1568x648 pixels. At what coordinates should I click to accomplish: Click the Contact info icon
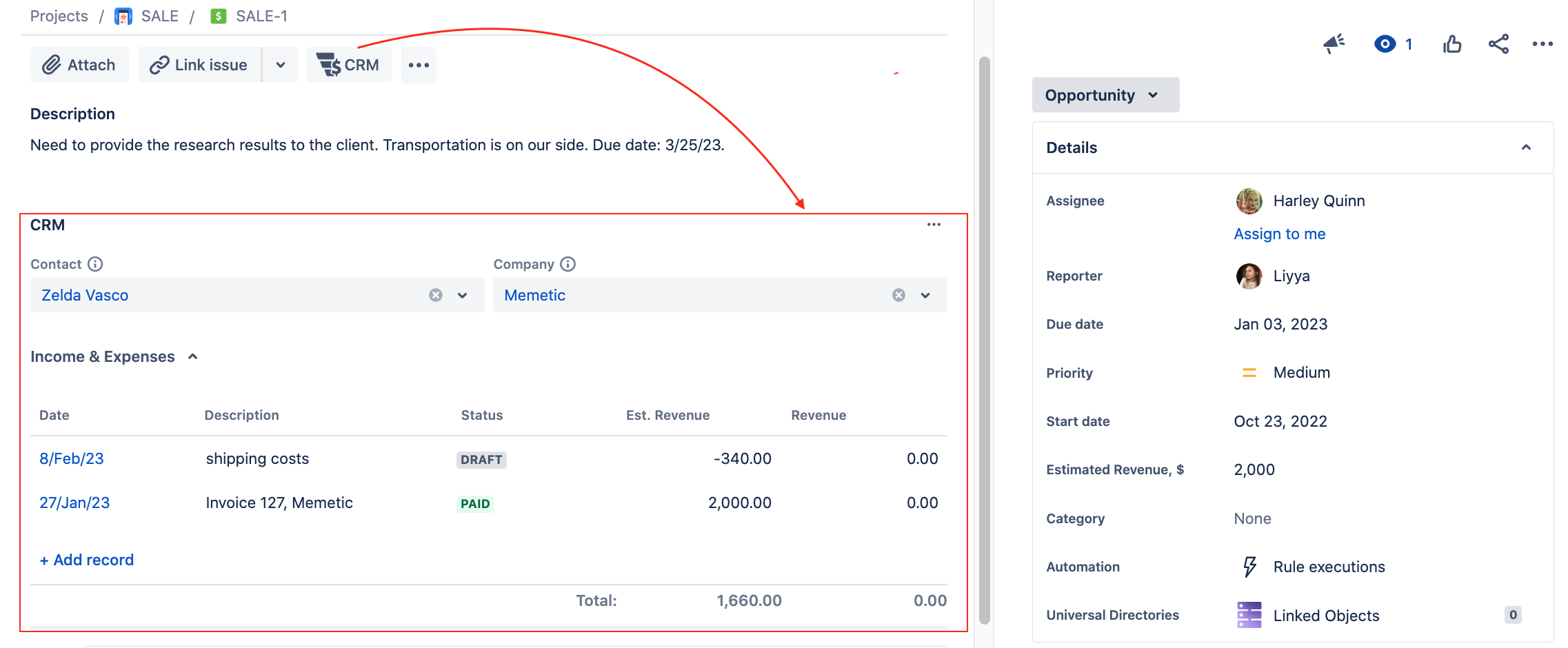96,264
